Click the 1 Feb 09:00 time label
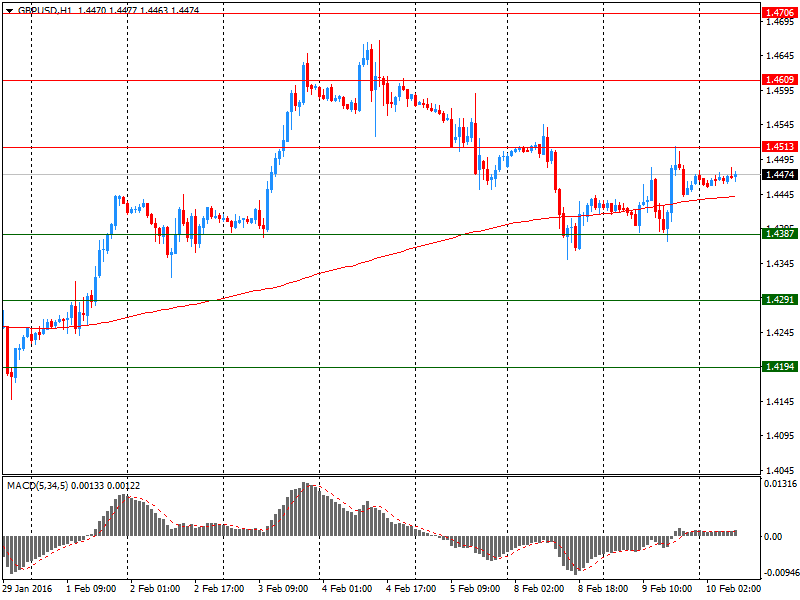 coord(91,589)
